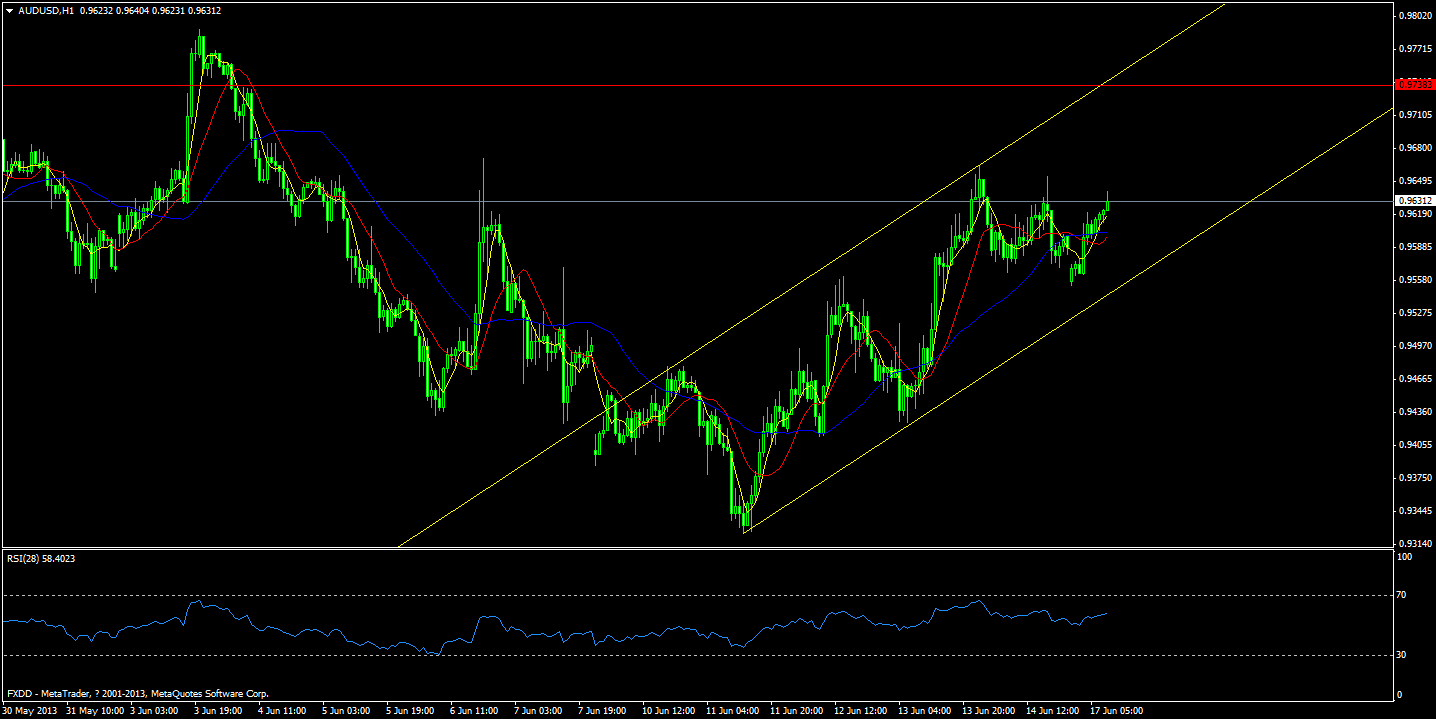
Task: Click the 0.93445 price axis label
Action: pos(1414,511)
